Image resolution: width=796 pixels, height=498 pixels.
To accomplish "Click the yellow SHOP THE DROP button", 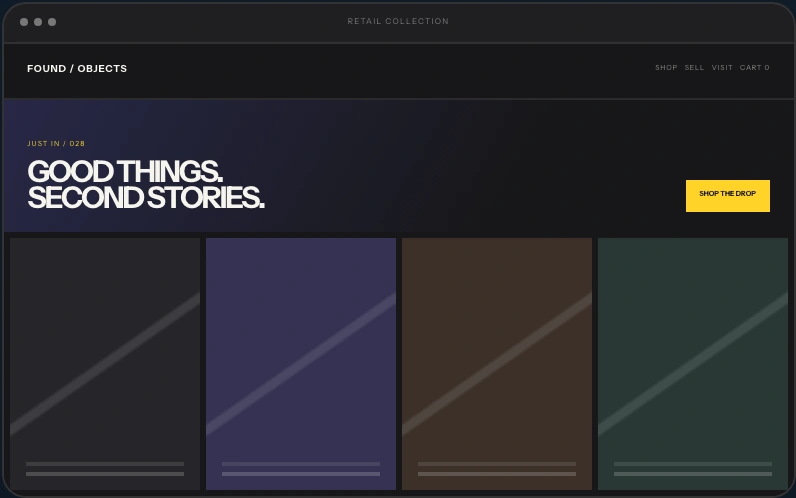I will [x=727, y=195].
